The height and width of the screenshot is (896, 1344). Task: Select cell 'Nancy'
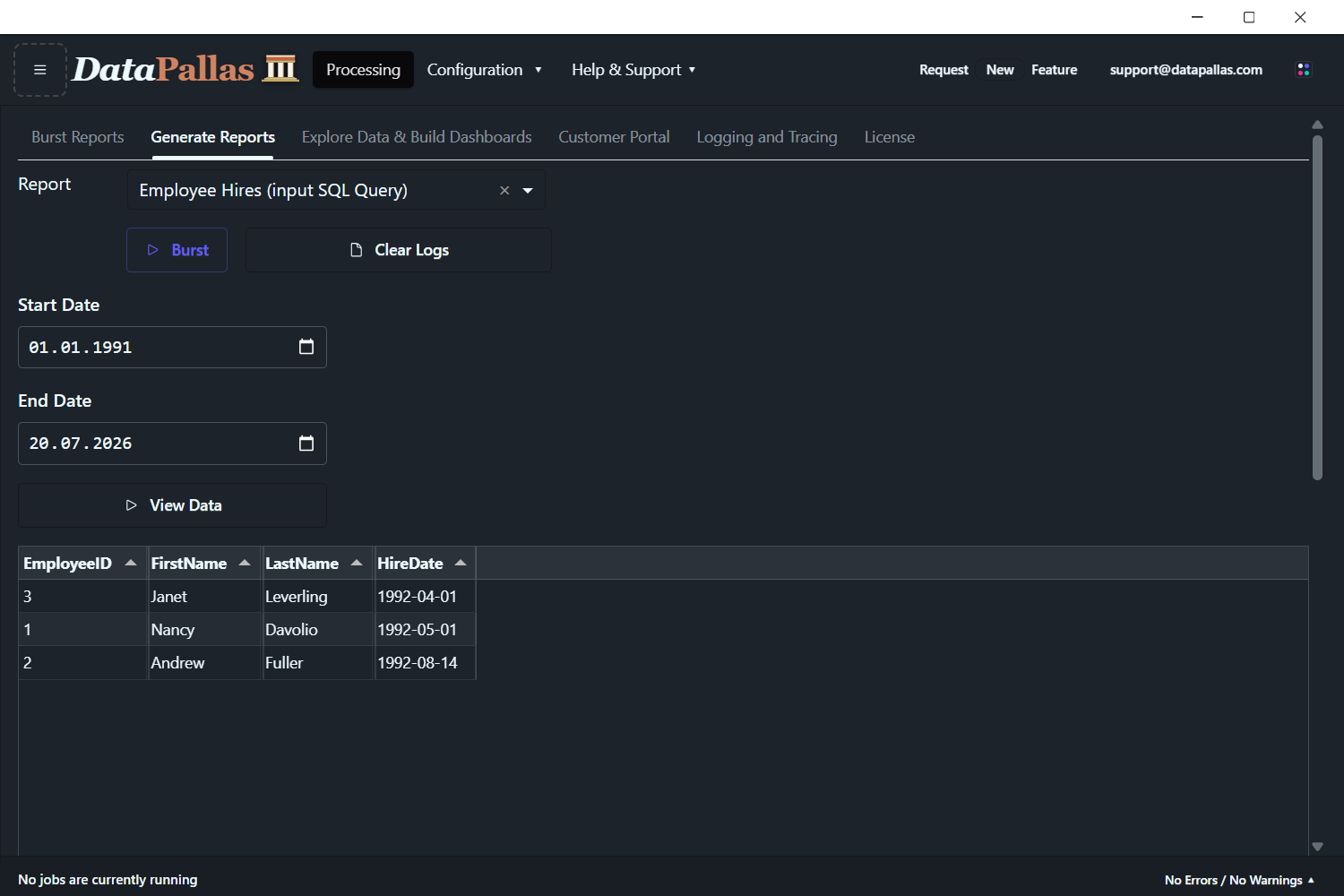(204, 630)
